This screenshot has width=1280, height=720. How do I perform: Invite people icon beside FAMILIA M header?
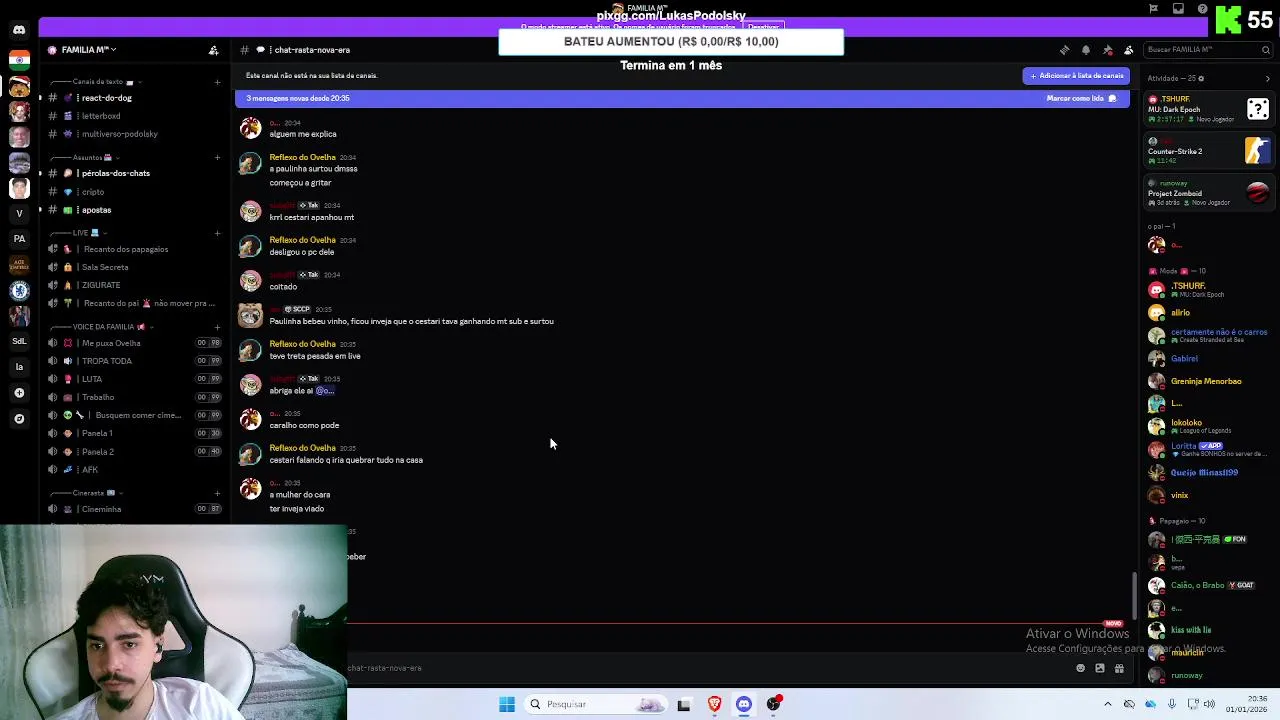(x=213, y=50)
